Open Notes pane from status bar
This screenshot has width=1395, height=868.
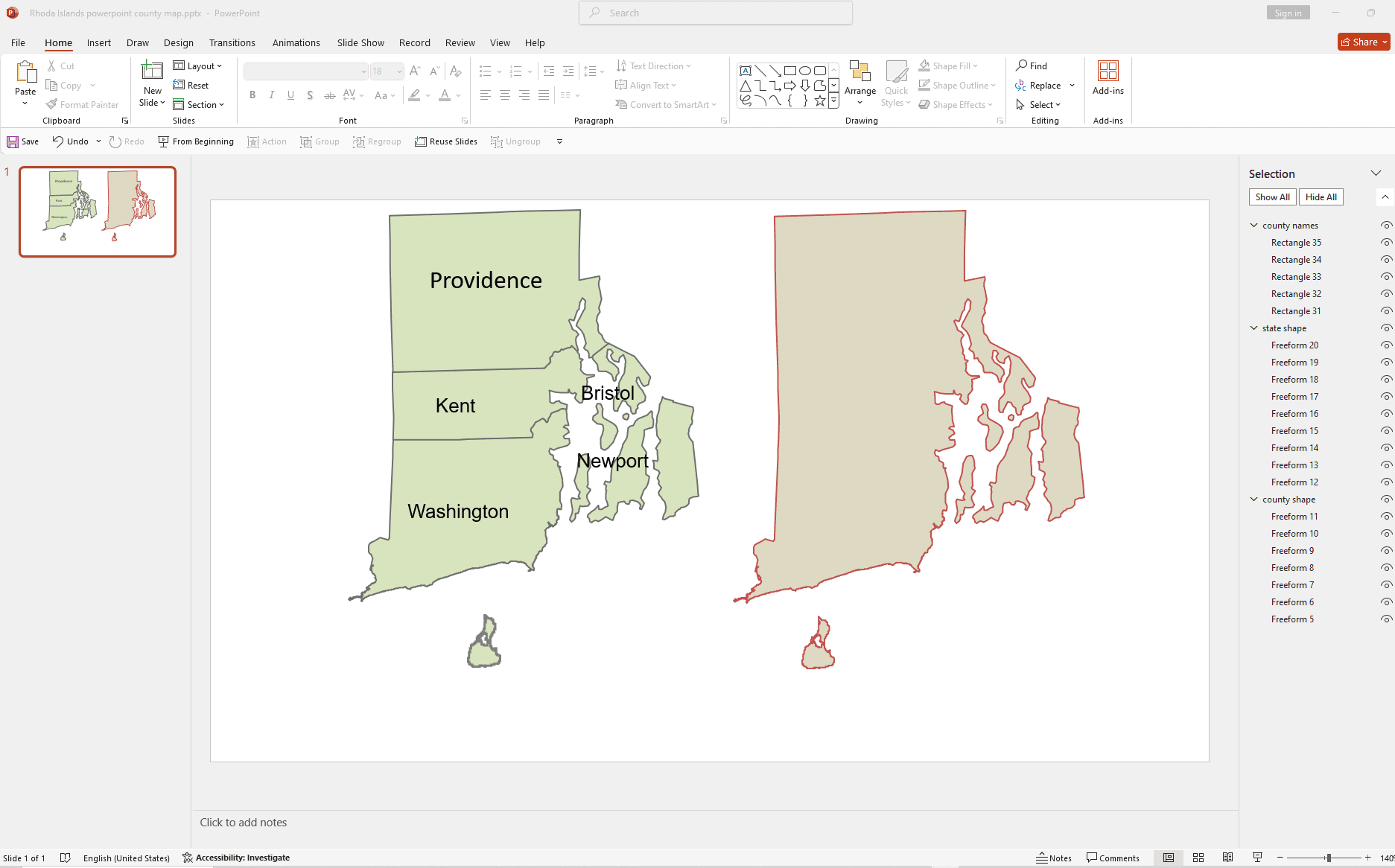coord(1054,858)
